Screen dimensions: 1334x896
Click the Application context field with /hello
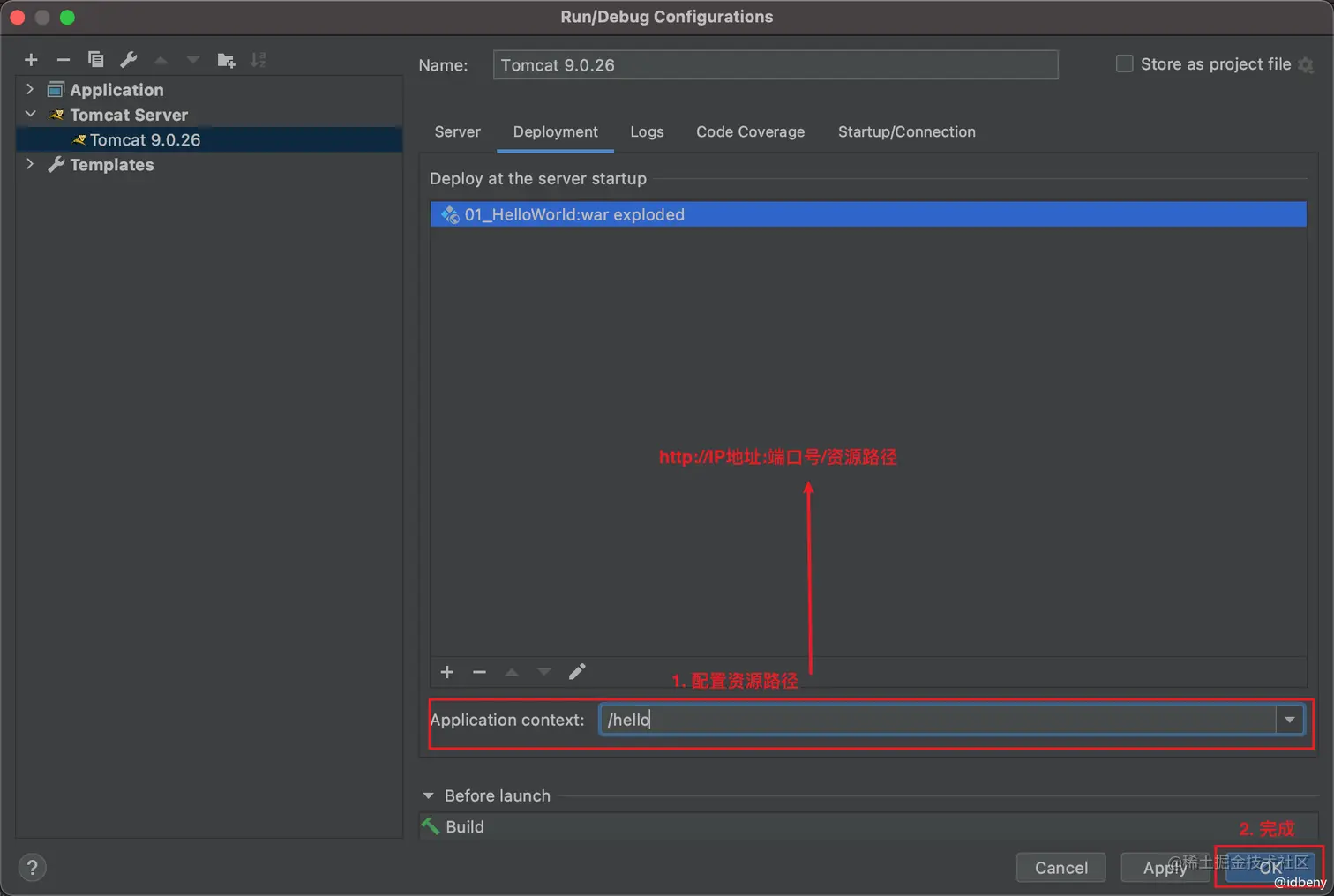tap(938, 720)
